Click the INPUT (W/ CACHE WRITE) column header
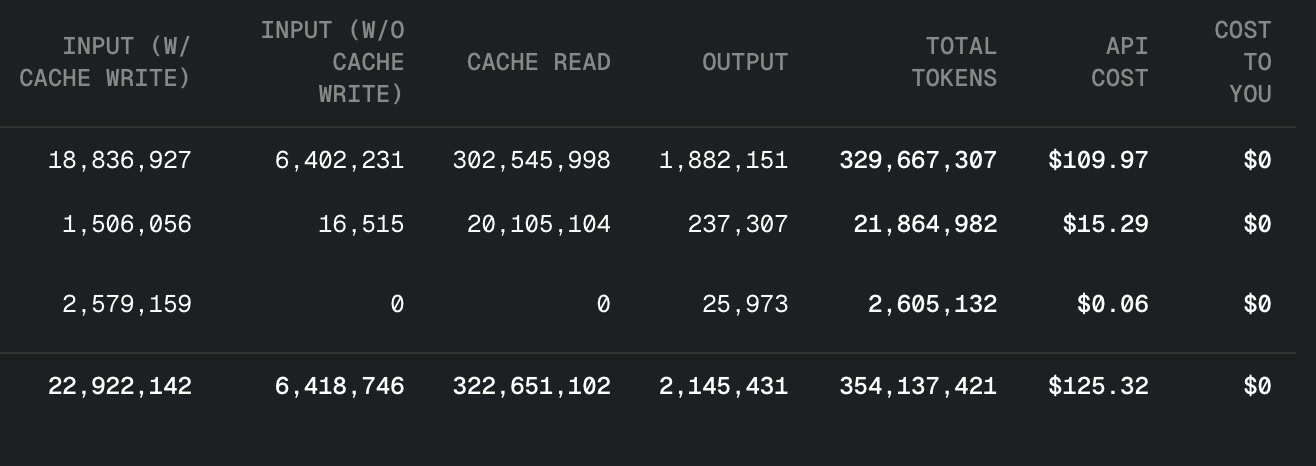Screen dimensions: 1316x466 [x=105, y=62]
